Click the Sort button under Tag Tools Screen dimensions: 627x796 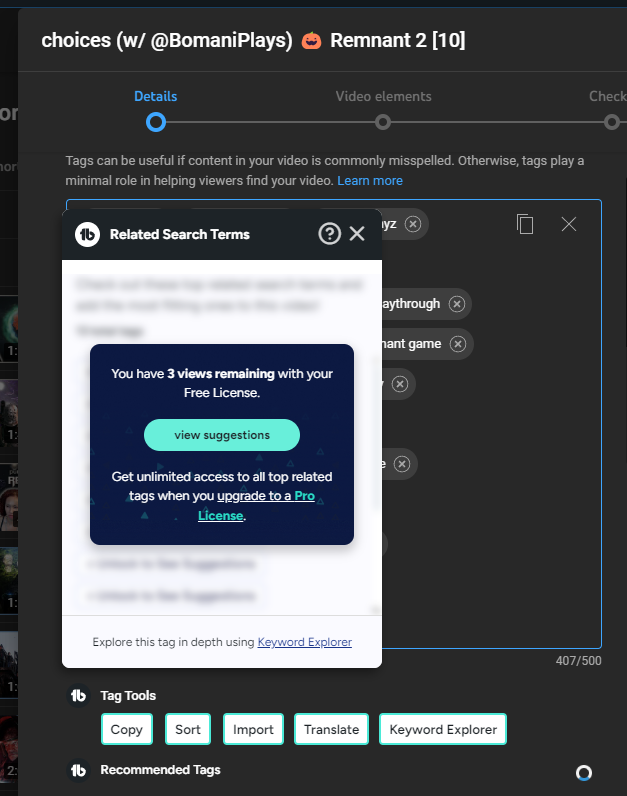click(188, 729)
